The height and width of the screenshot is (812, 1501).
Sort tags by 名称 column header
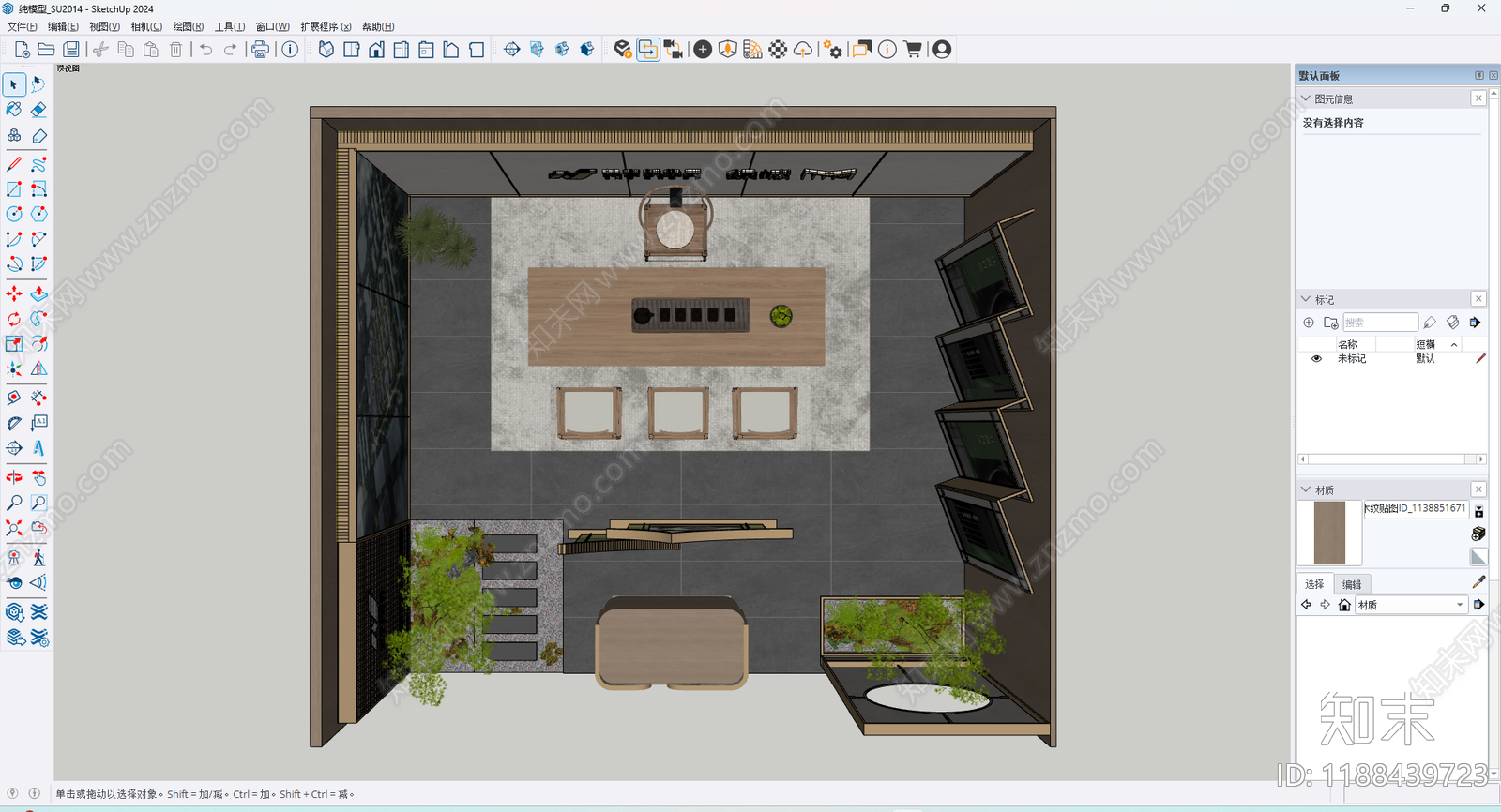(x=1347, y=344)
